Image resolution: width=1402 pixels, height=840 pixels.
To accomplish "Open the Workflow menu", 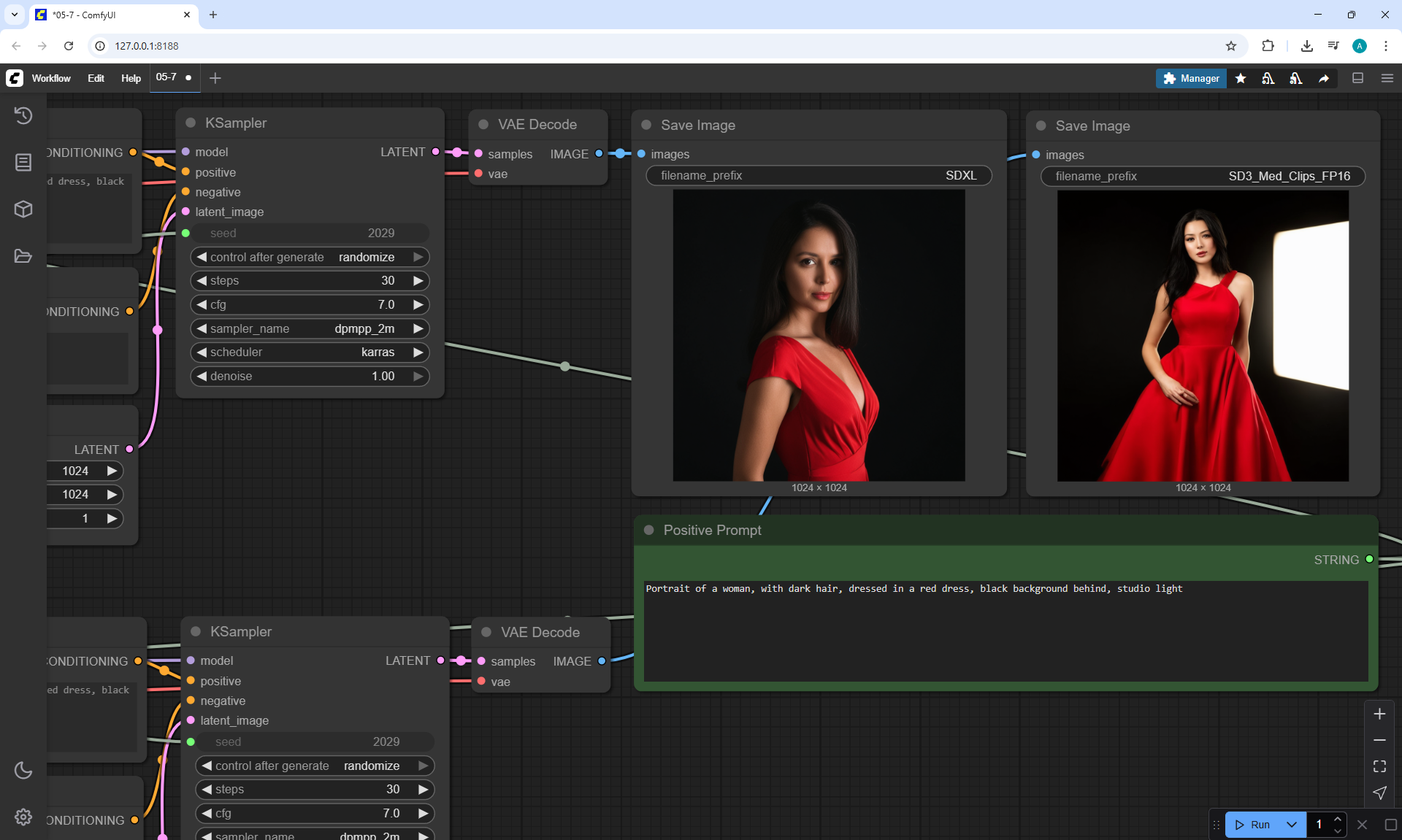I will (x=51, y=78).
